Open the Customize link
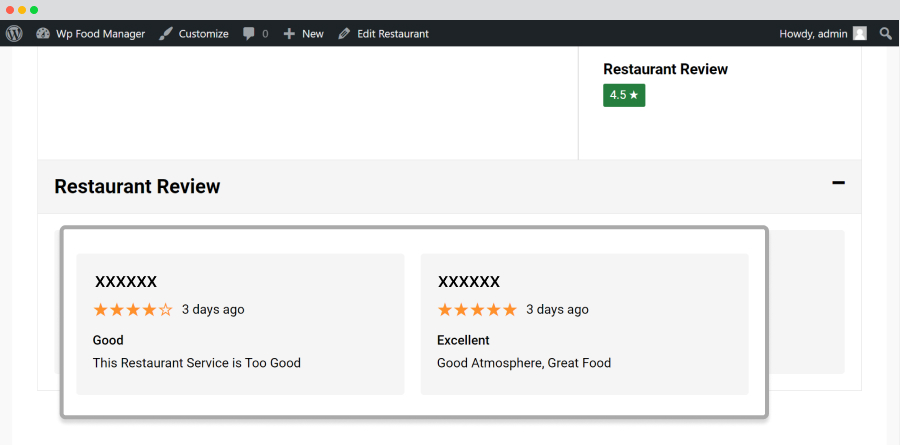 tap(203, 34)
